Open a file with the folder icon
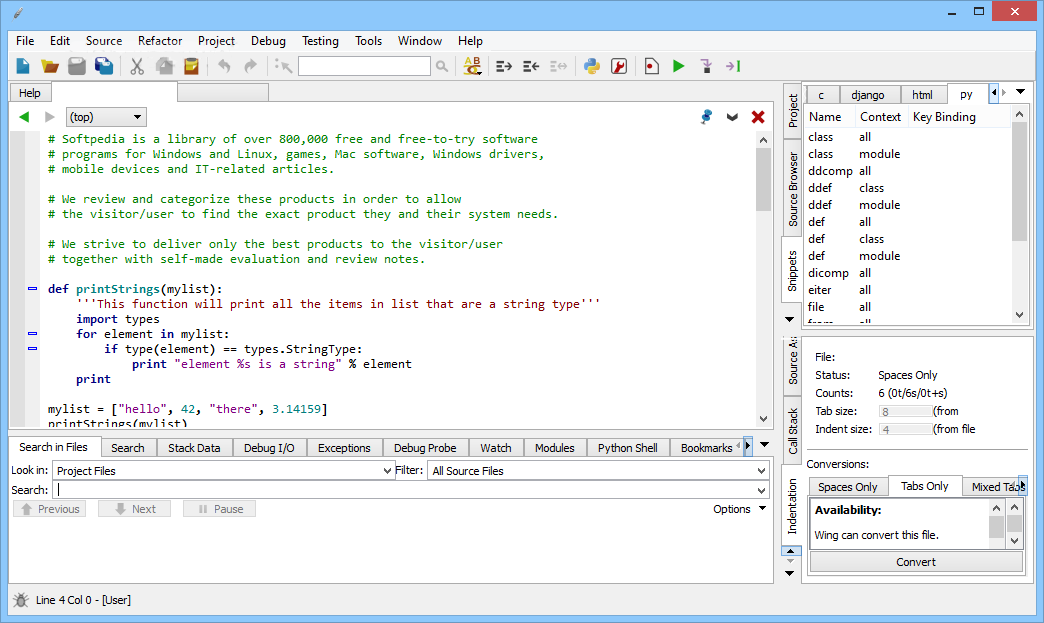 50,66
